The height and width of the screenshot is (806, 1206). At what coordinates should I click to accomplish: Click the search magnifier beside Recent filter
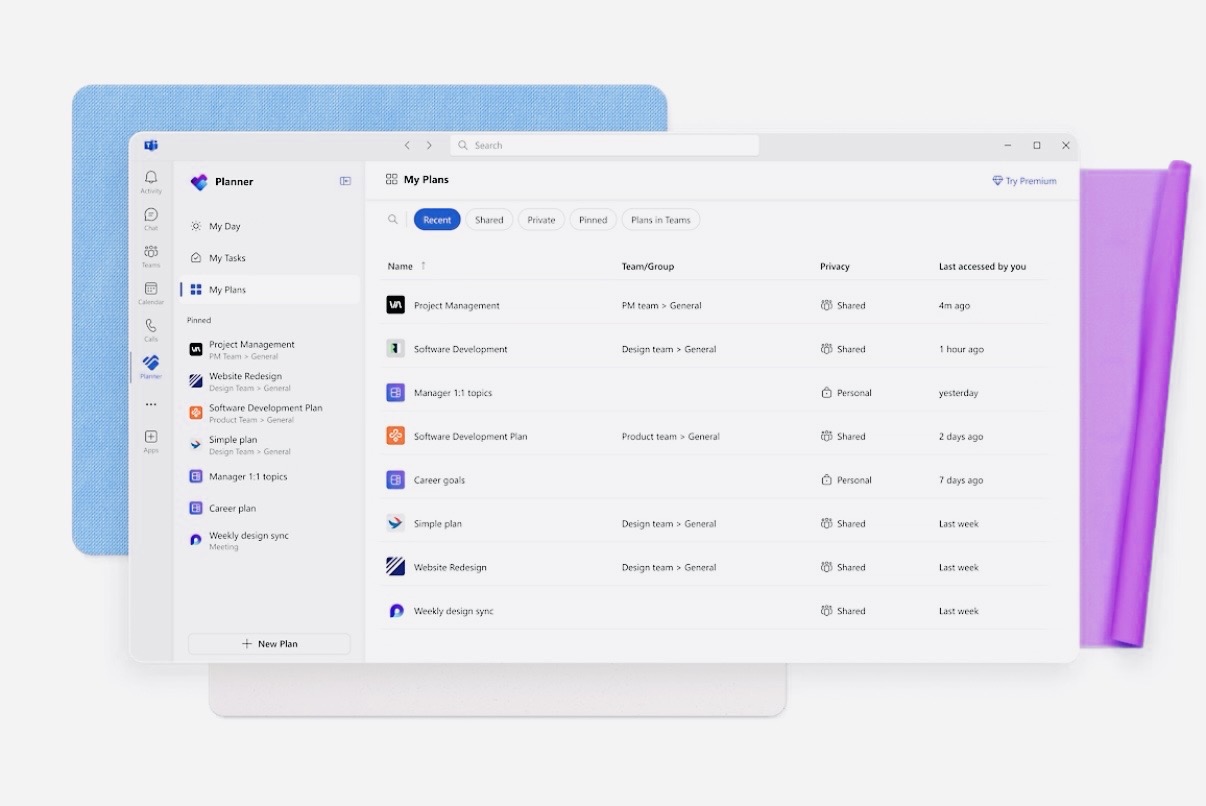coord(393,219)
